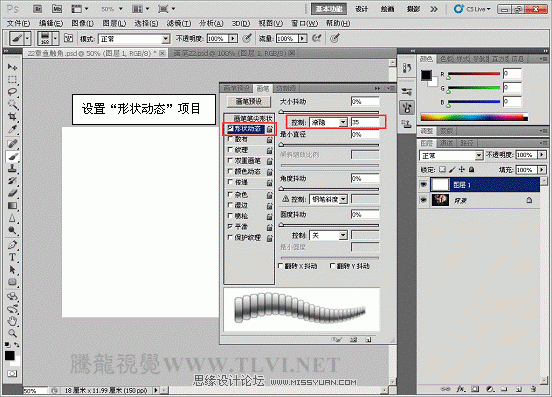
Task: Launch Mini Bridge from application bar
Action: (57, 9)
